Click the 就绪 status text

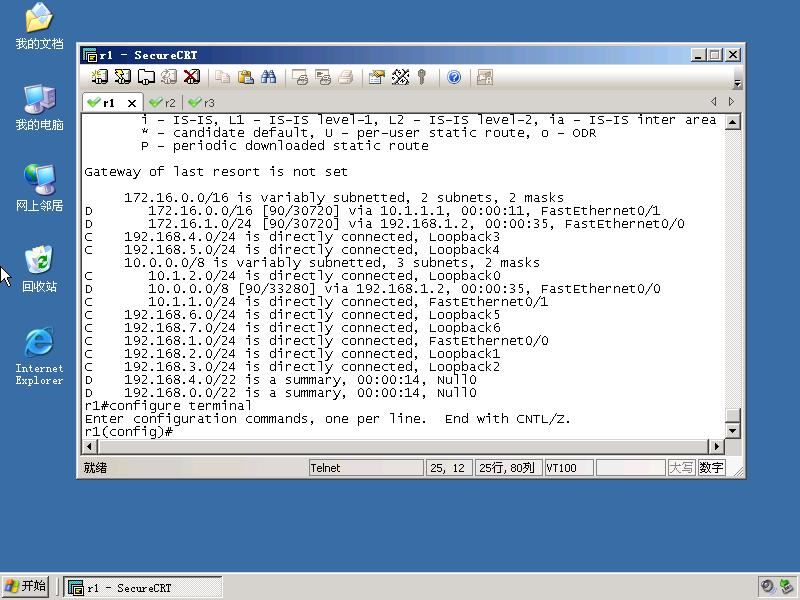point(95,468)
